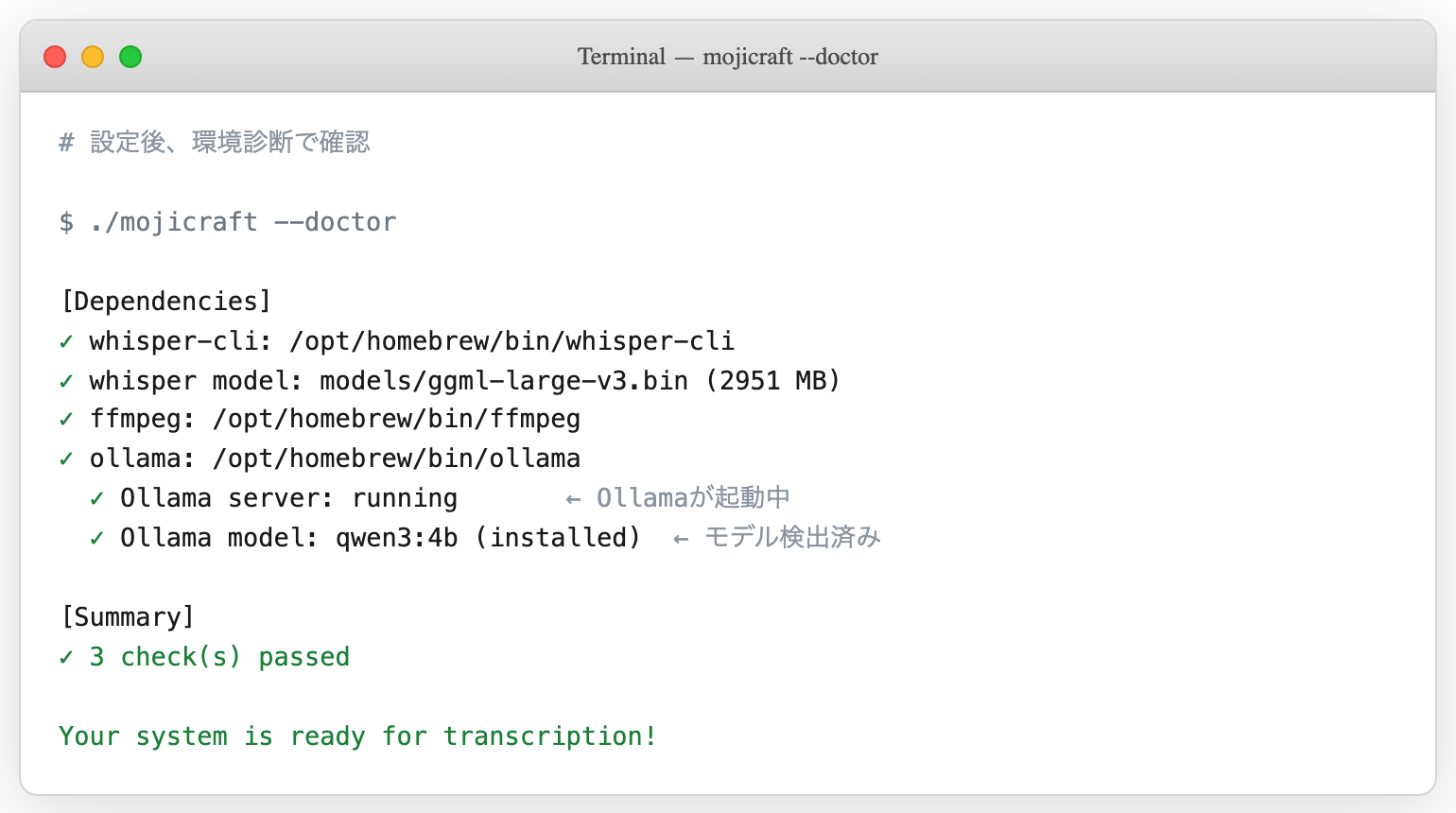The image size is (1456, 813).
Task: Click the "Your system is ready" message
Action: [x=357, y=736]
